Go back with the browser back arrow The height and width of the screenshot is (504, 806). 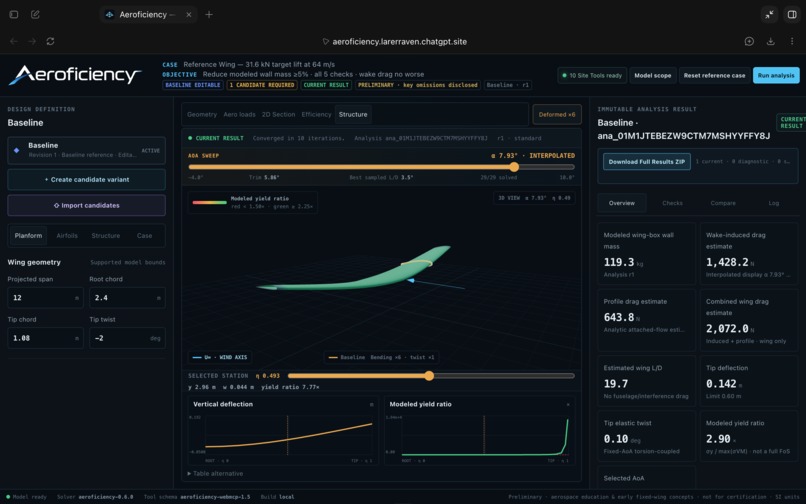[14, 41]
